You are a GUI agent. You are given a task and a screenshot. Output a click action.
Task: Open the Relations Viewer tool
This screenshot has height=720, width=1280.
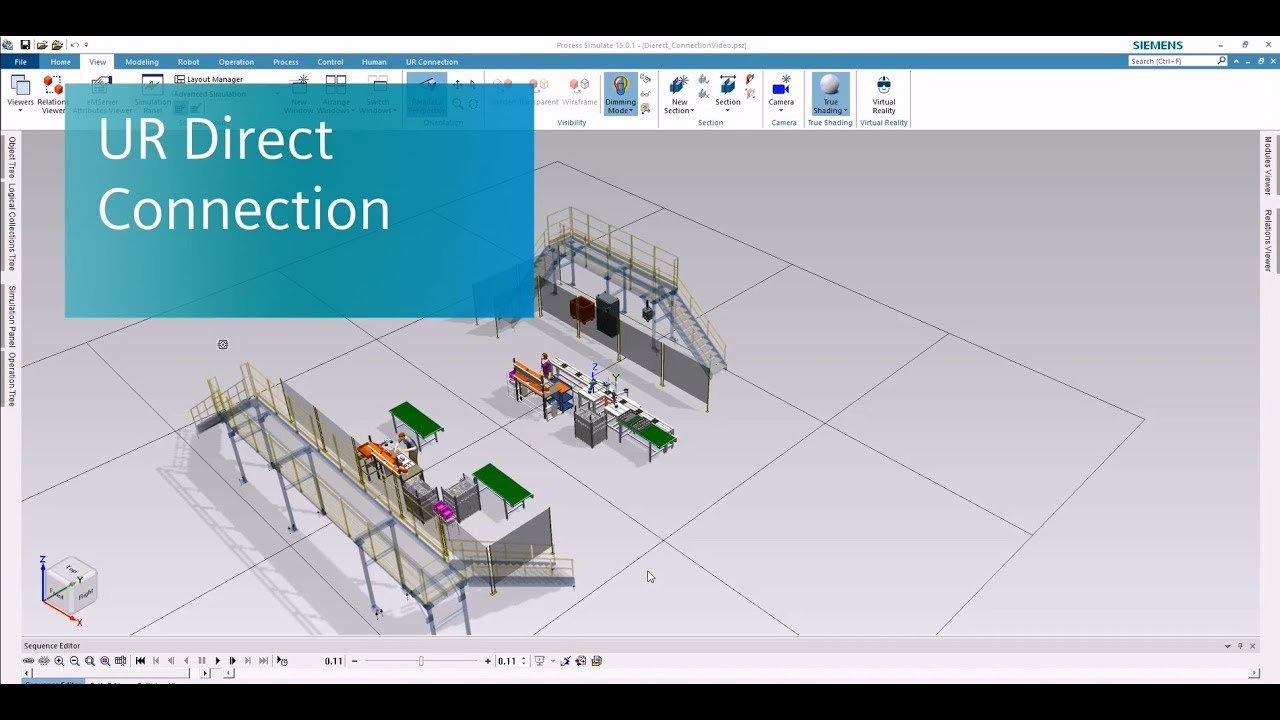[x=52, y=93]
